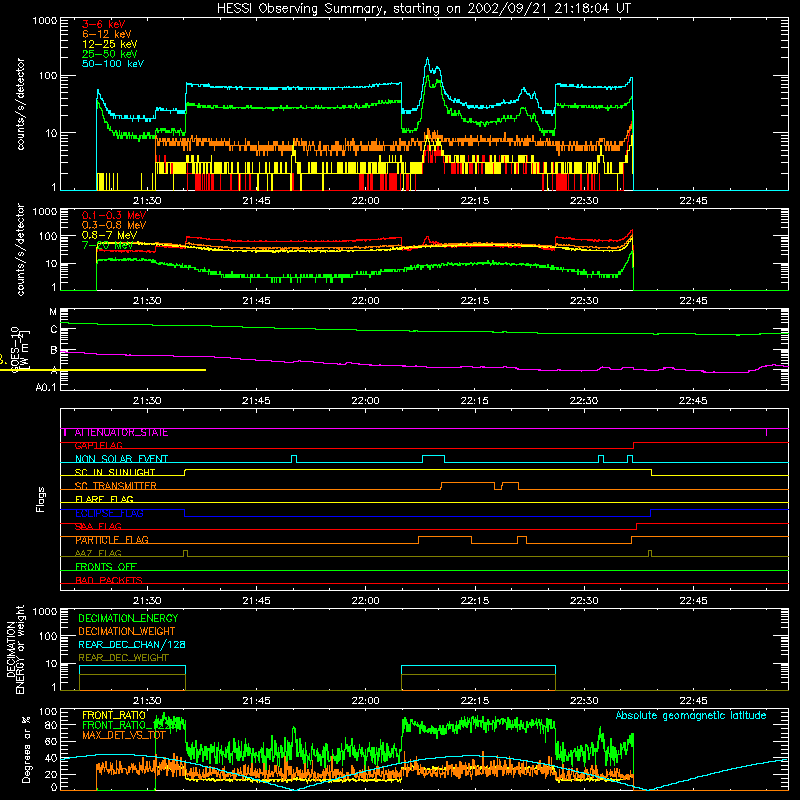The width and height of the screenshot is (800, 800).
Task: Click the Degrees or % axis title
Action: point(26,751)
